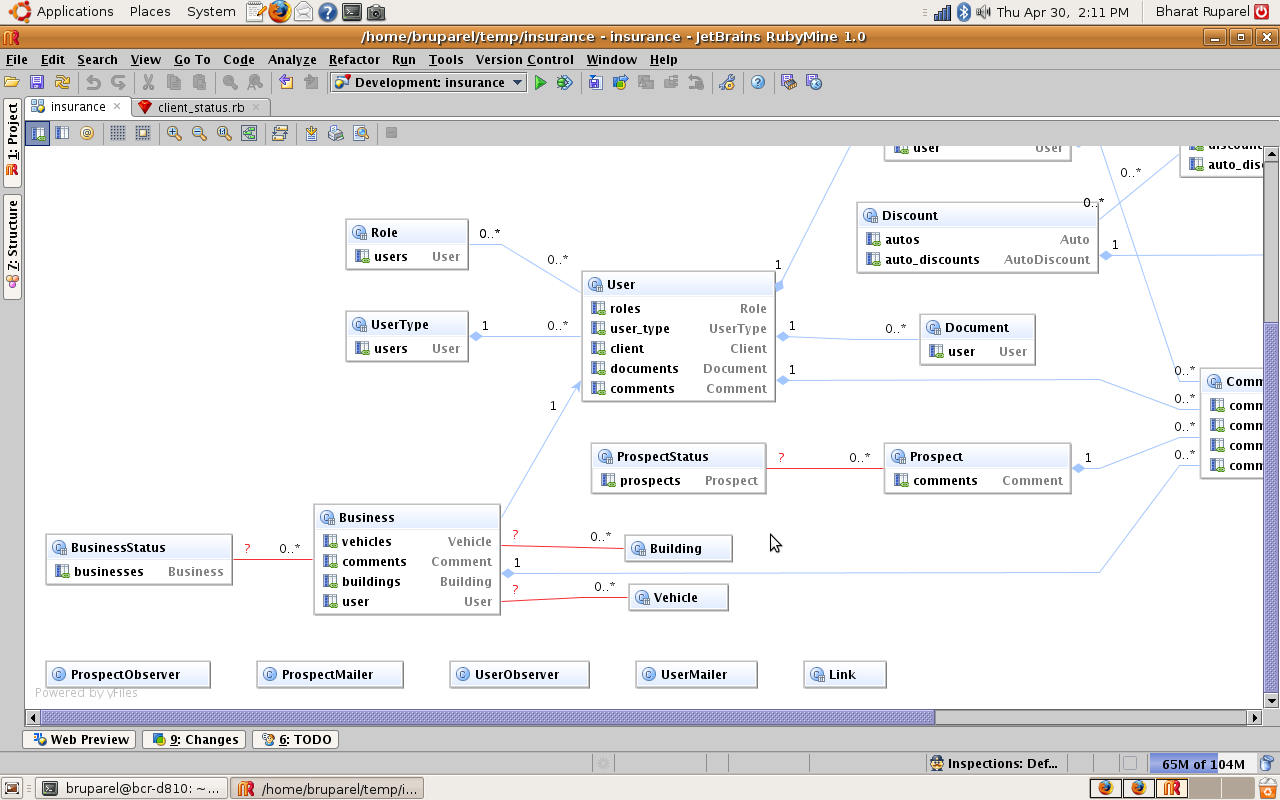Print the model diagram
The image size is (1280, 800).
pos(335,132)
